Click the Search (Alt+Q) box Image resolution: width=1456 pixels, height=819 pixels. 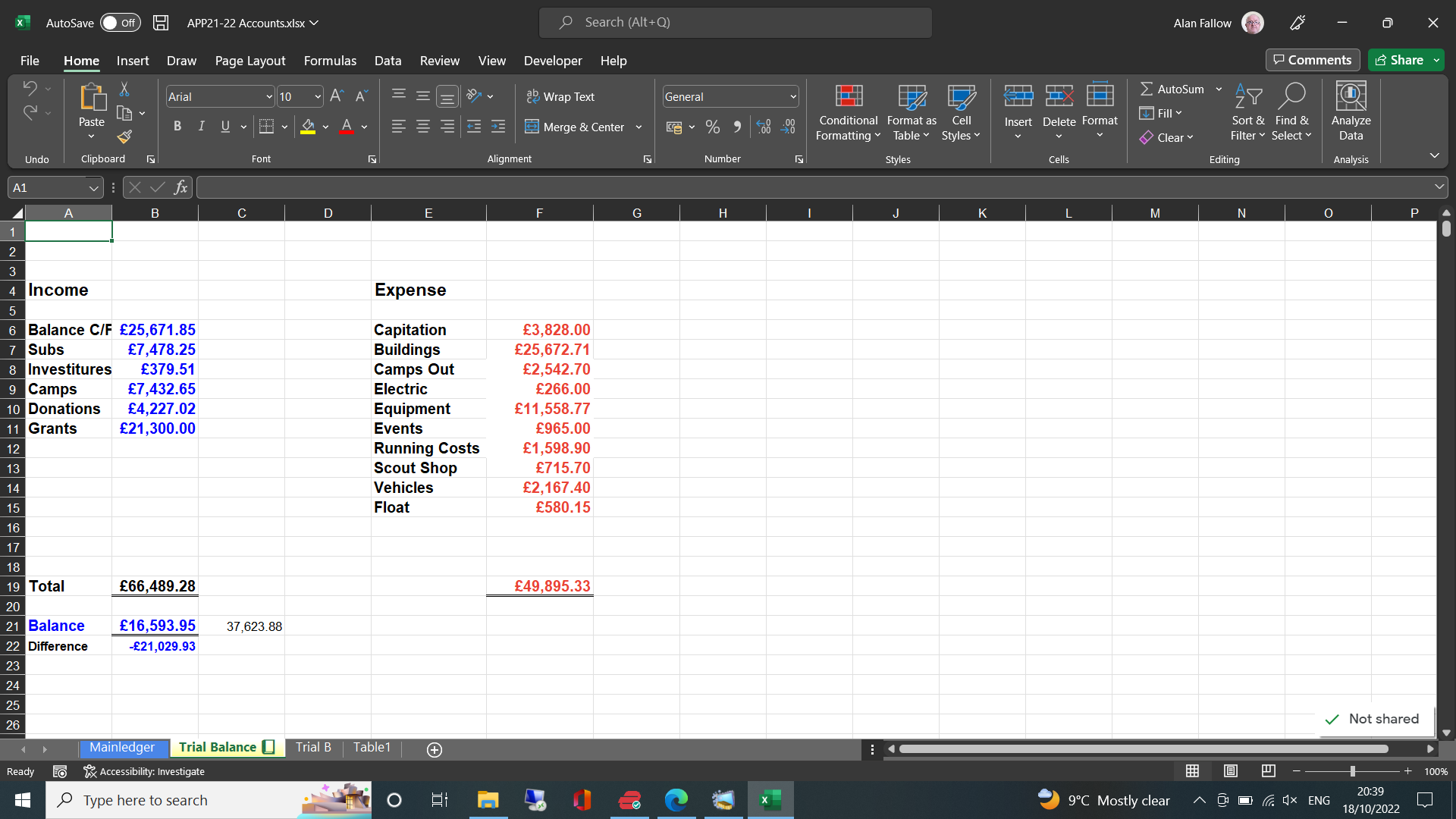click(x=735, y=23)
